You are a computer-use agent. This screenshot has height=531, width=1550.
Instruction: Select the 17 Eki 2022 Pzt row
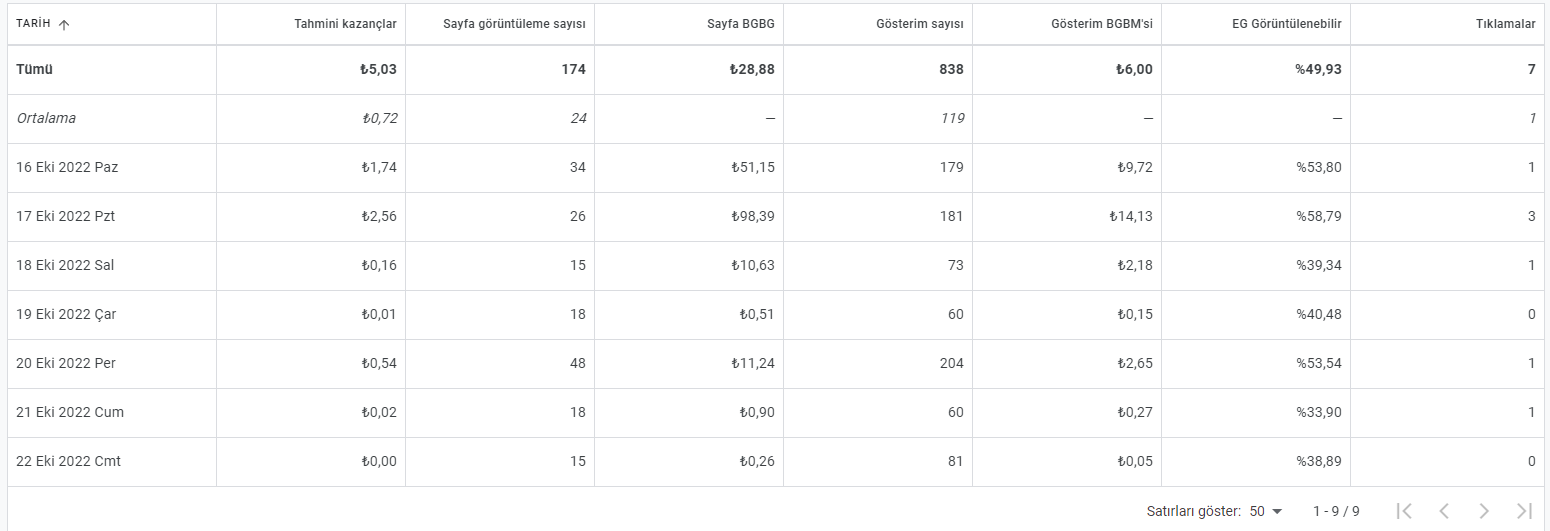(x=775, y=217)
